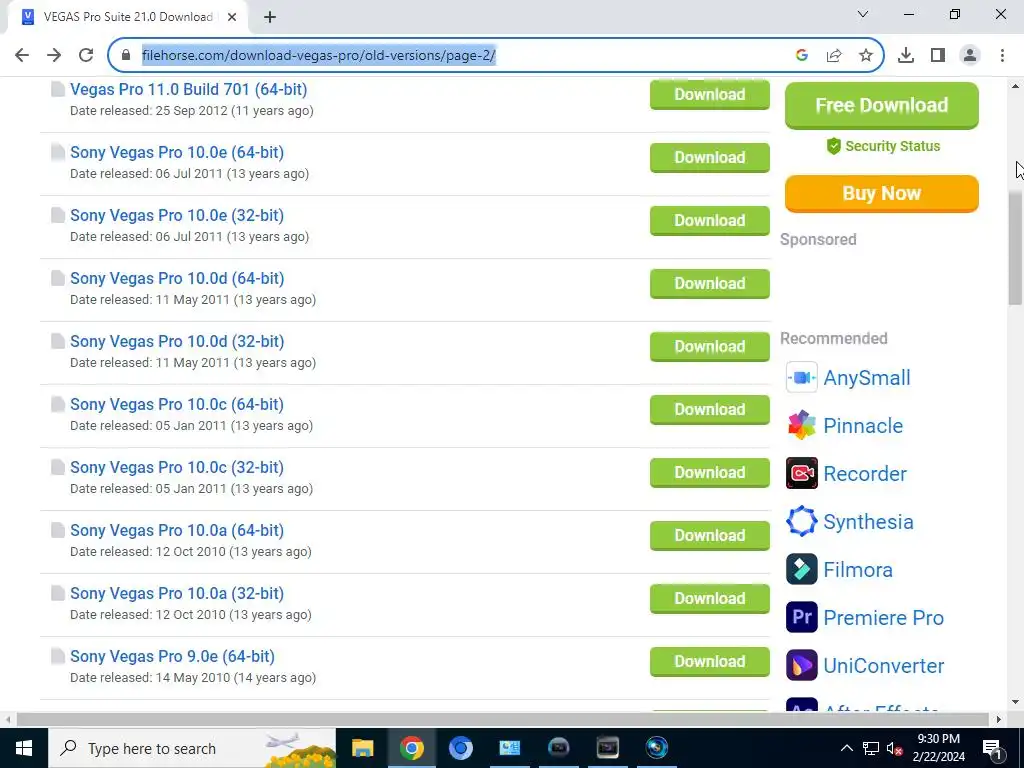Select the VEGAS Pro Suite 21.0 Download tab
Viewport: 1024px width, 768px height.
click(127, 17)
